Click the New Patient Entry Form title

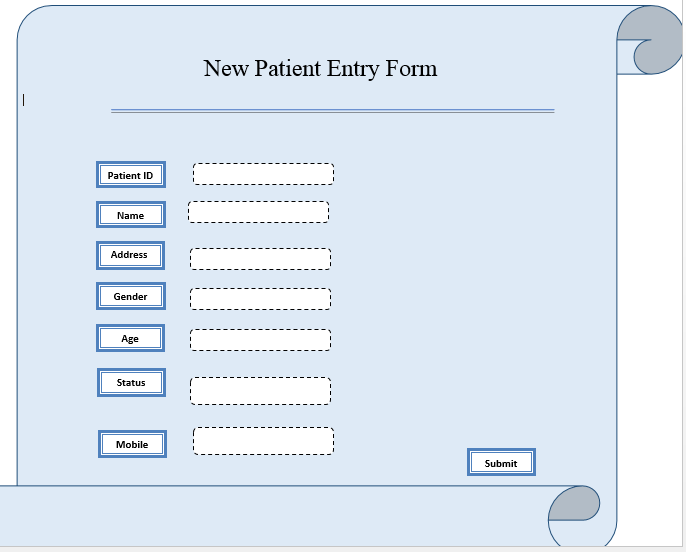[x=320, y=68]
